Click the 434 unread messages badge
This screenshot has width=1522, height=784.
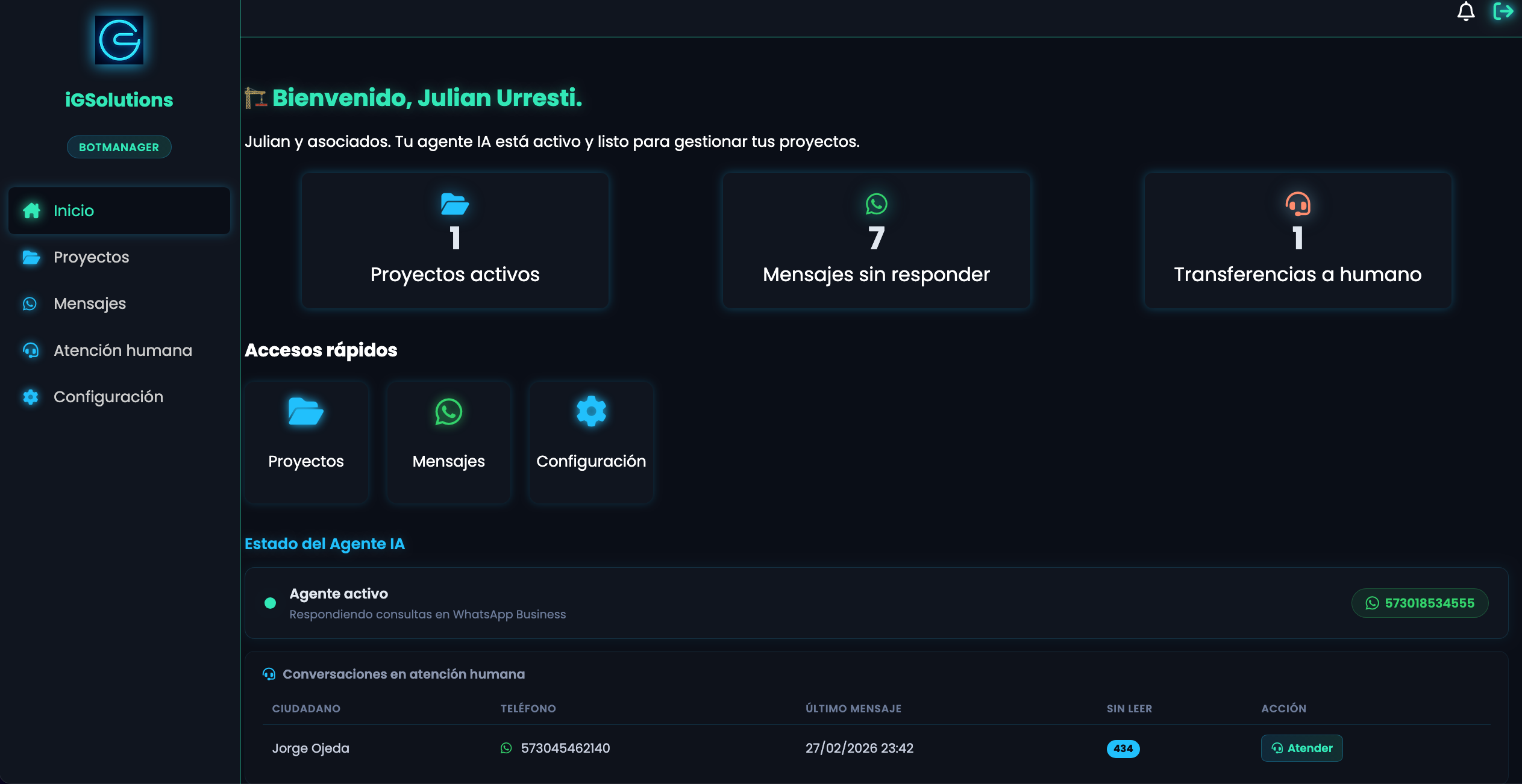[1123, 748]
